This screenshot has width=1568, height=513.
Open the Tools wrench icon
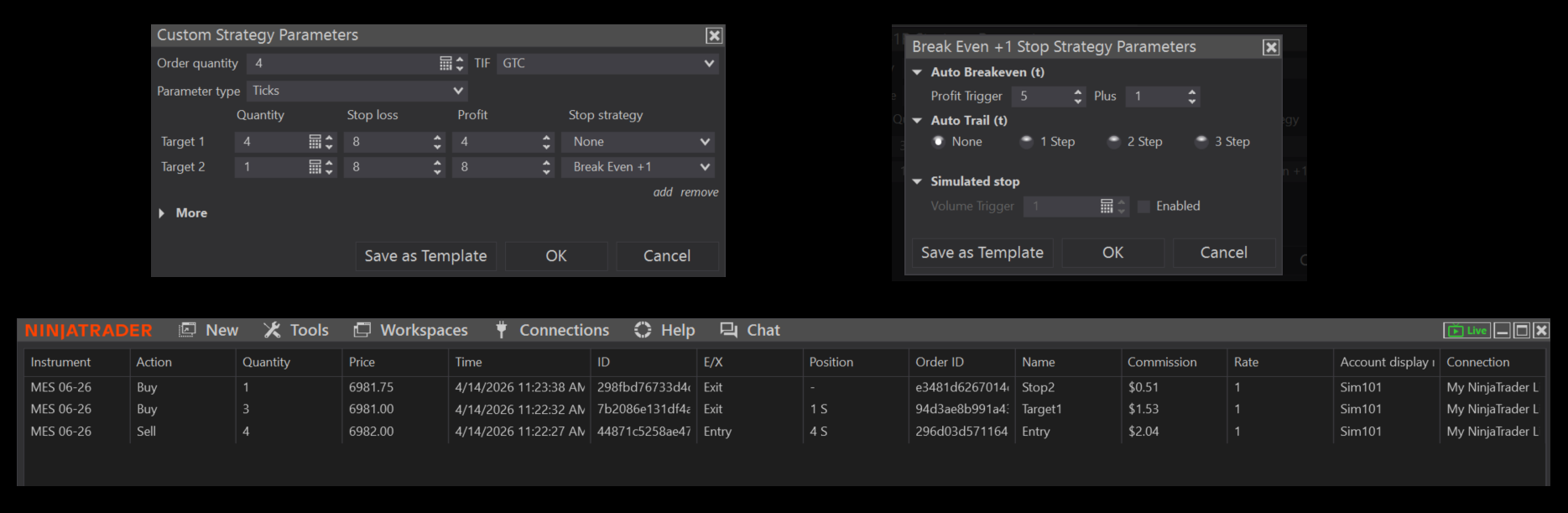coord(272,330)
